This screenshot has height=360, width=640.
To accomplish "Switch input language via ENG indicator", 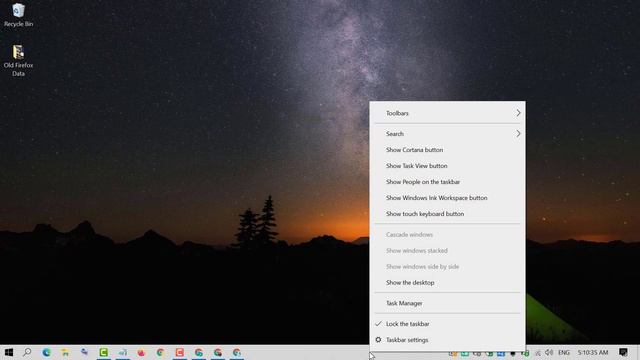I will tap(564, 352).
